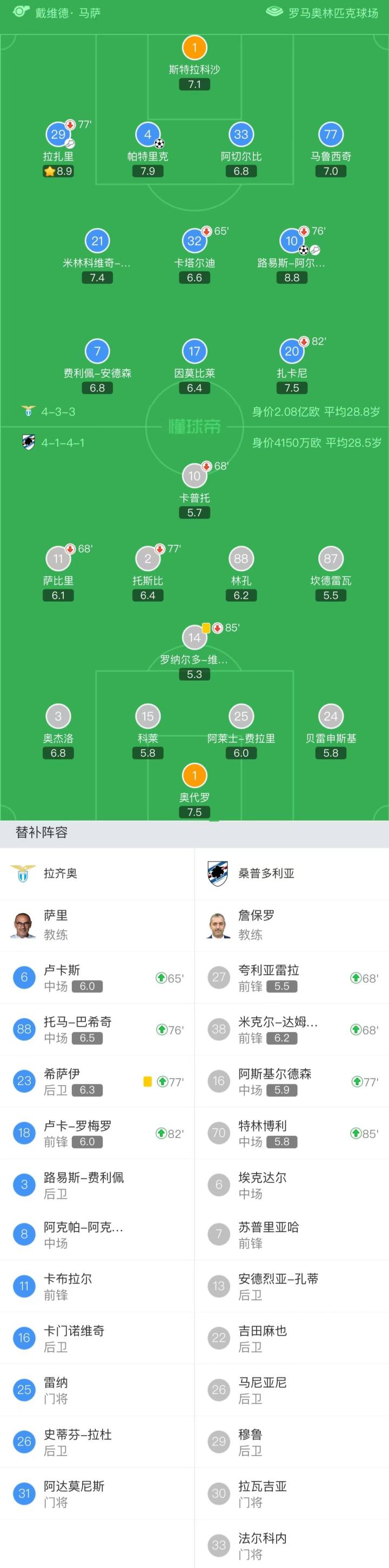This screenshot has height=1568, width=389.
Task: Open substitute 夸利亚雷拉's profile
Action: [x=269, y=978]
